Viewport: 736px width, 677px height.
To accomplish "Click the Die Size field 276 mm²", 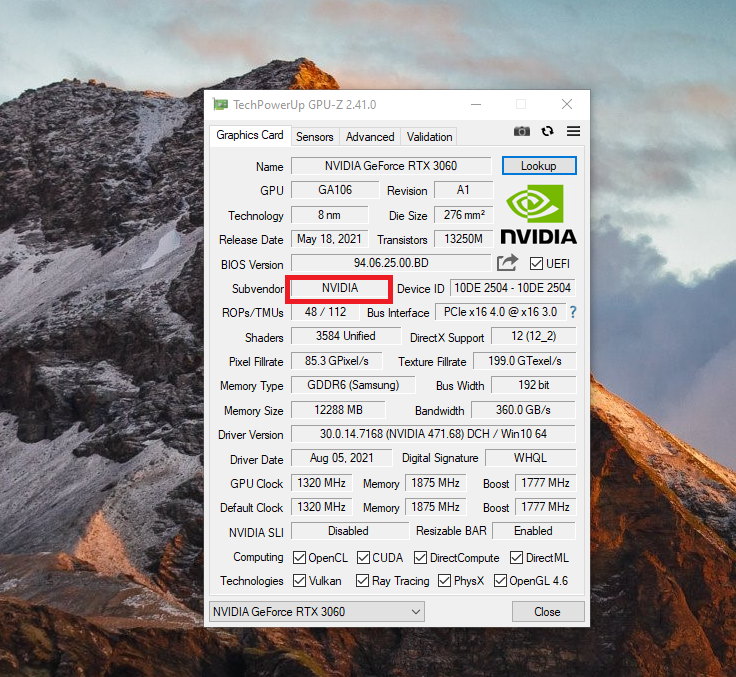I will tap(464, 215).
